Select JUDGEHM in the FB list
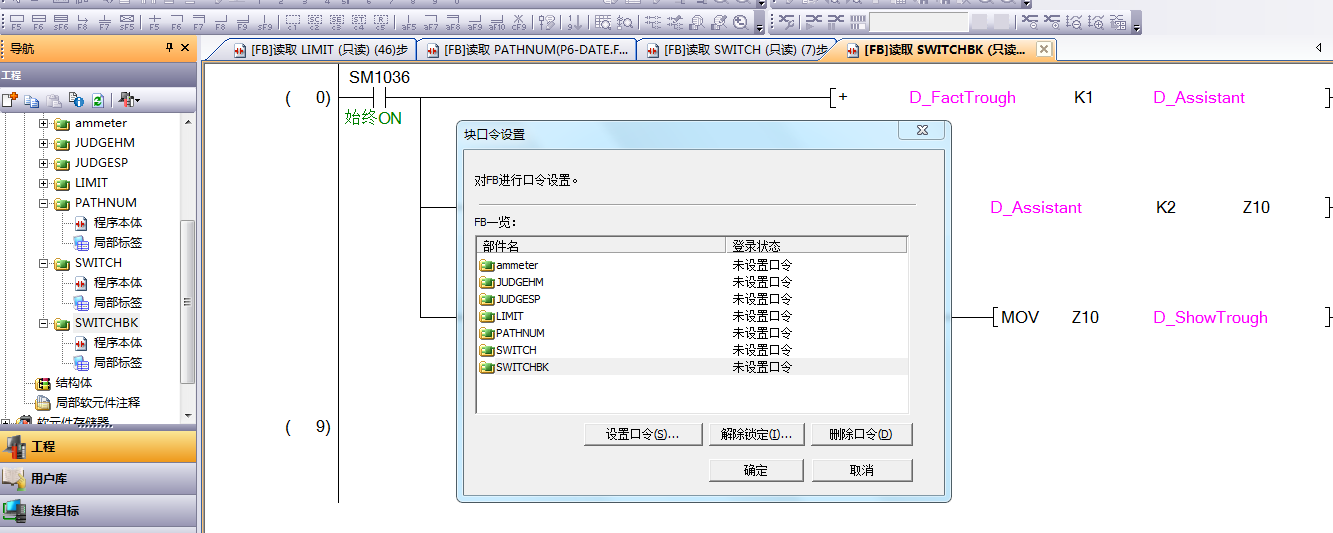 tap(519, 282)
